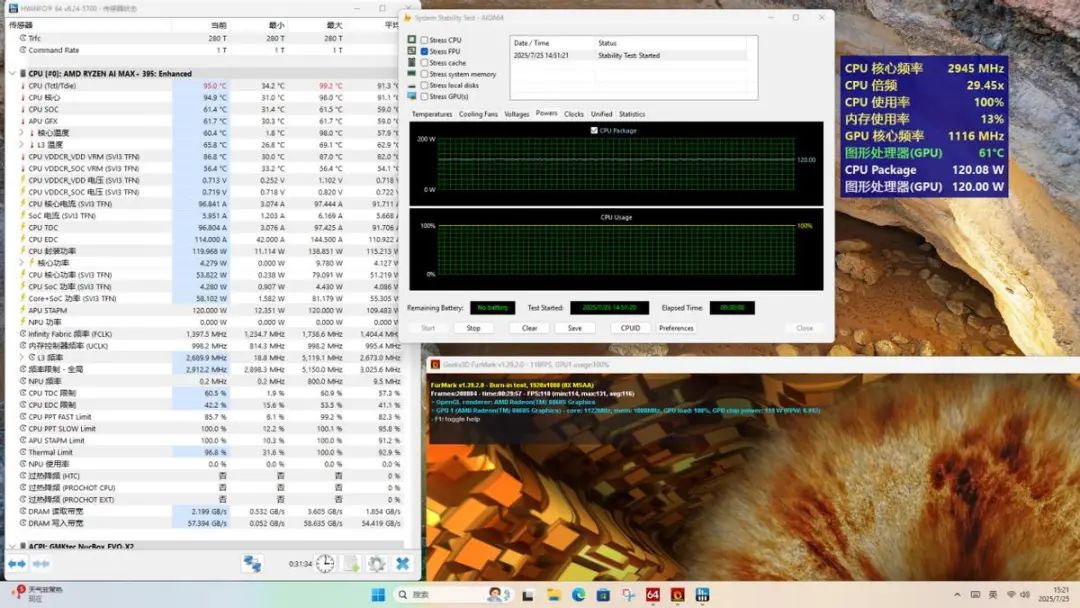Click the HWiNFO network remote connection icon
Screen dimensions: 1080x608
(251, 564)
